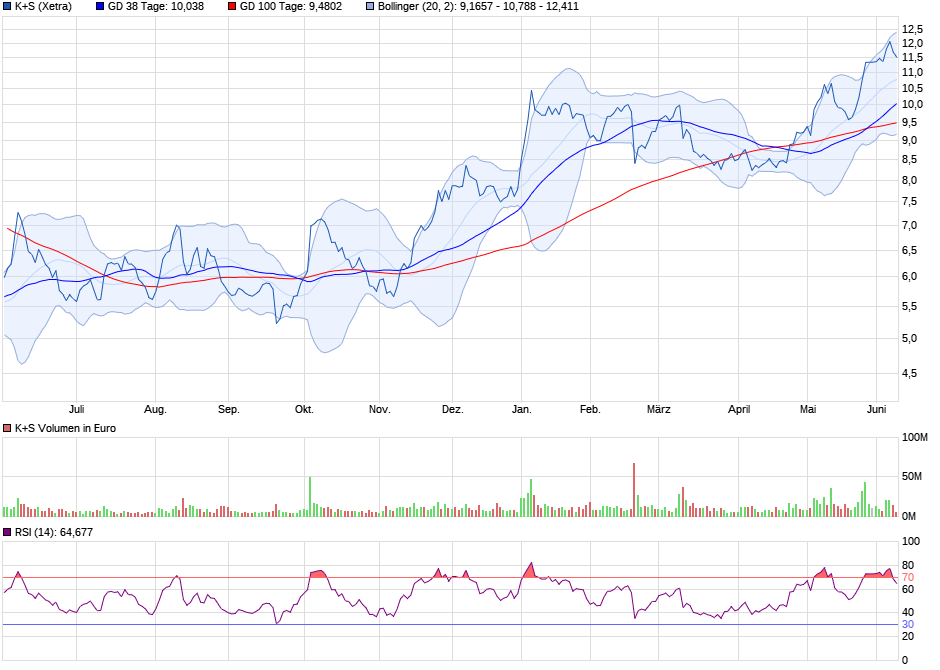Click the 8,0 price axis value
The height and width of the screenshot is (670, 940).
909,180
